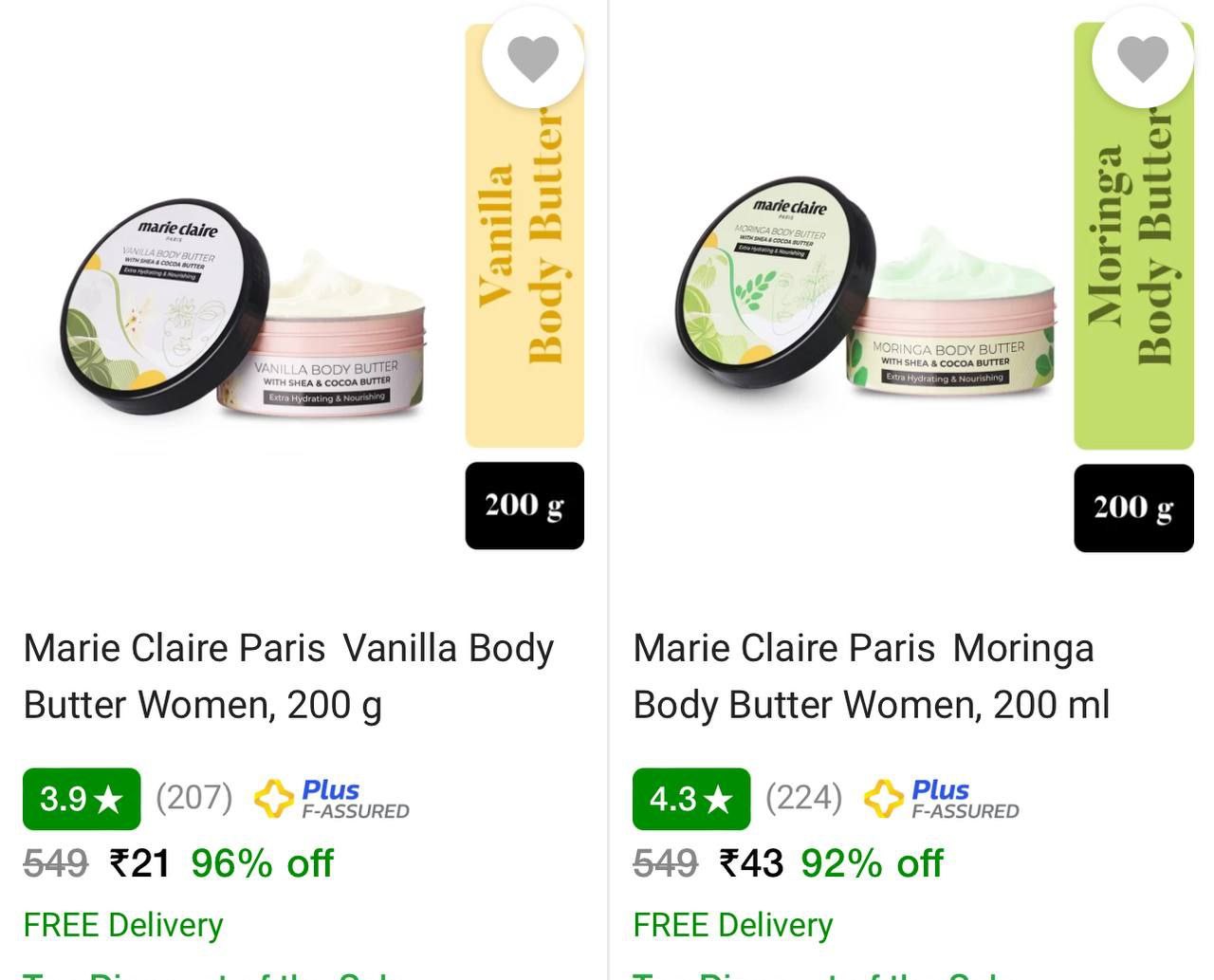
Task: Tap the 92% off discount text
Action: point(872,863)
